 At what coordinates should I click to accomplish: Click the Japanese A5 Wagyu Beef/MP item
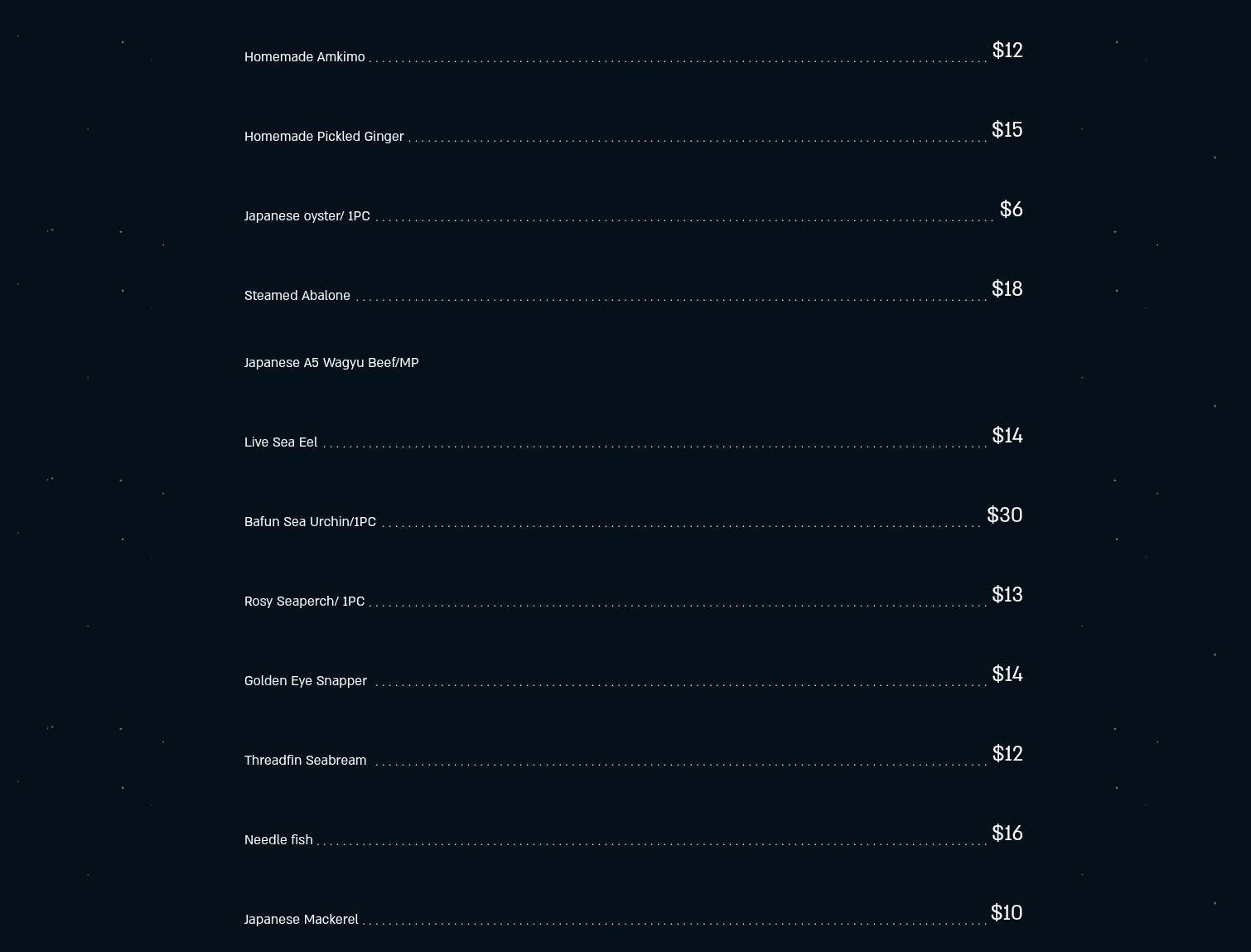click(x=331, y=363)
